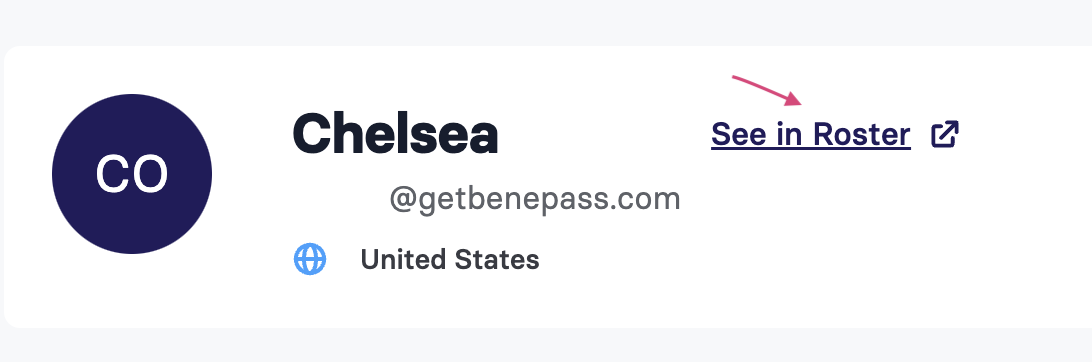Click the United States country label
Viewport: 1092px width, 362px height.
pyautogui.click(x=450, y=260)
